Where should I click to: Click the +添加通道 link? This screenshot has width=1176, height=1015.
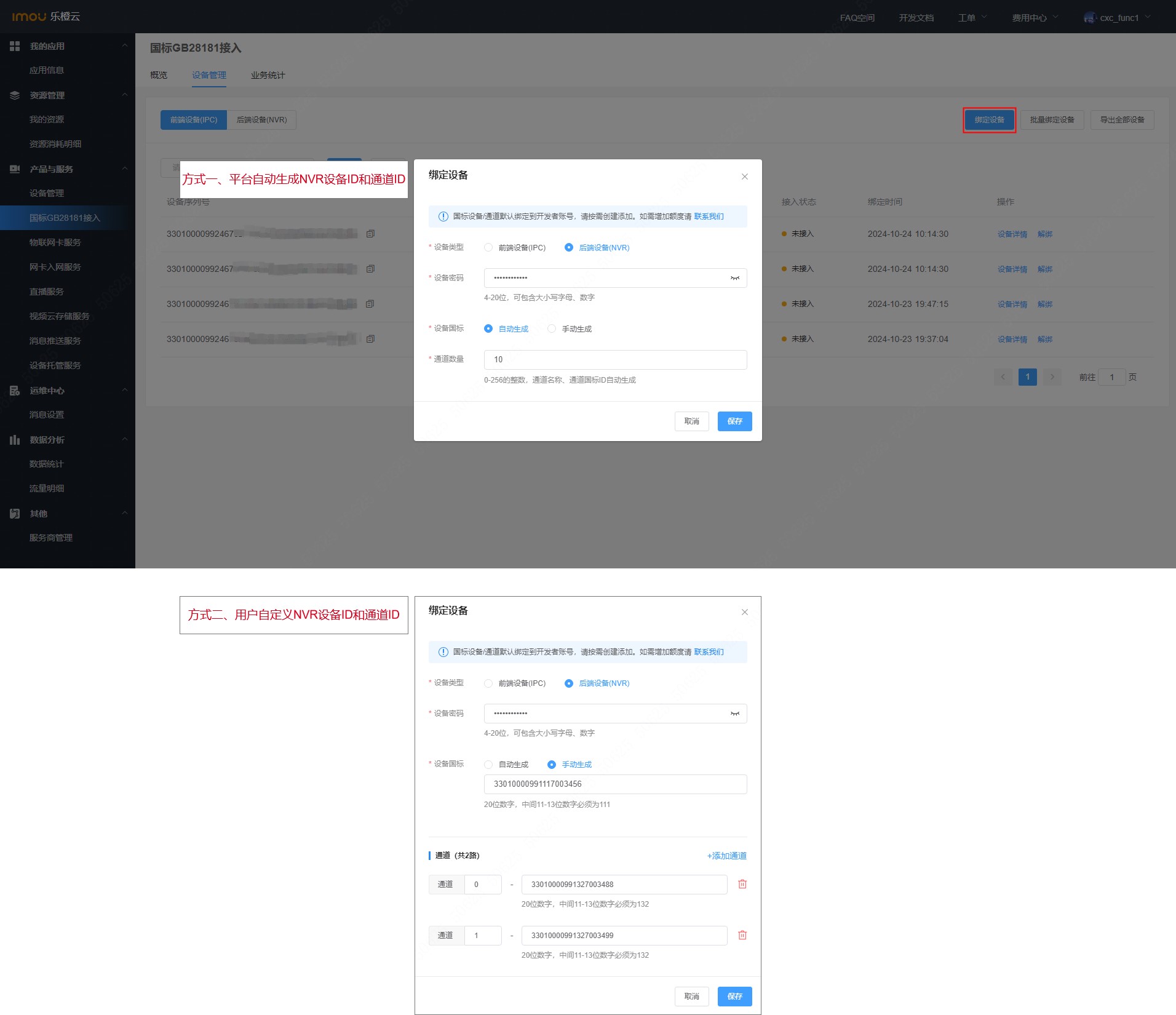[726, 856]
